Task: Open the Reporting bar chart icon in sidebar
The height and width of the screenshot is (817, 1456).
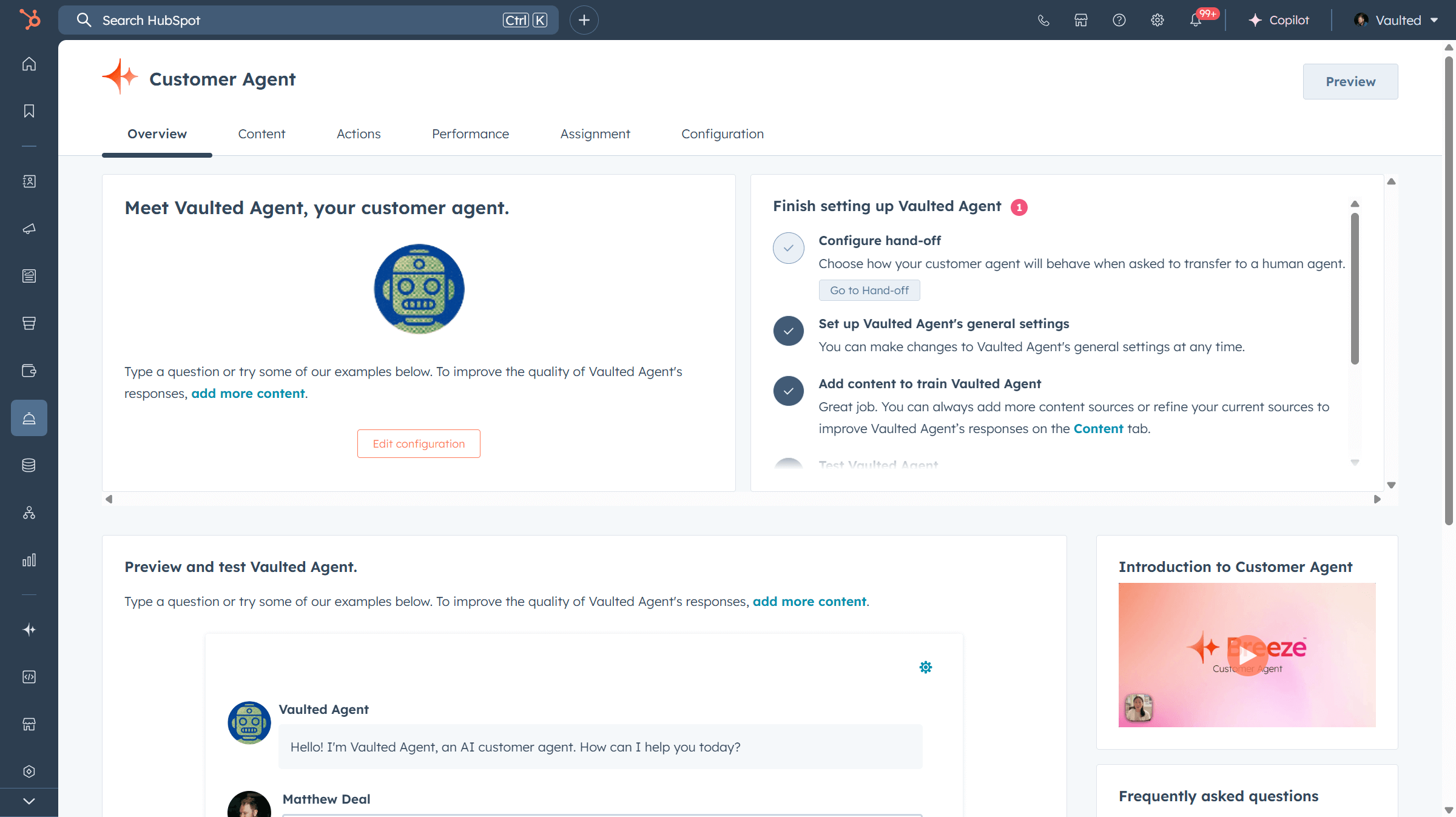Action: 29,560
